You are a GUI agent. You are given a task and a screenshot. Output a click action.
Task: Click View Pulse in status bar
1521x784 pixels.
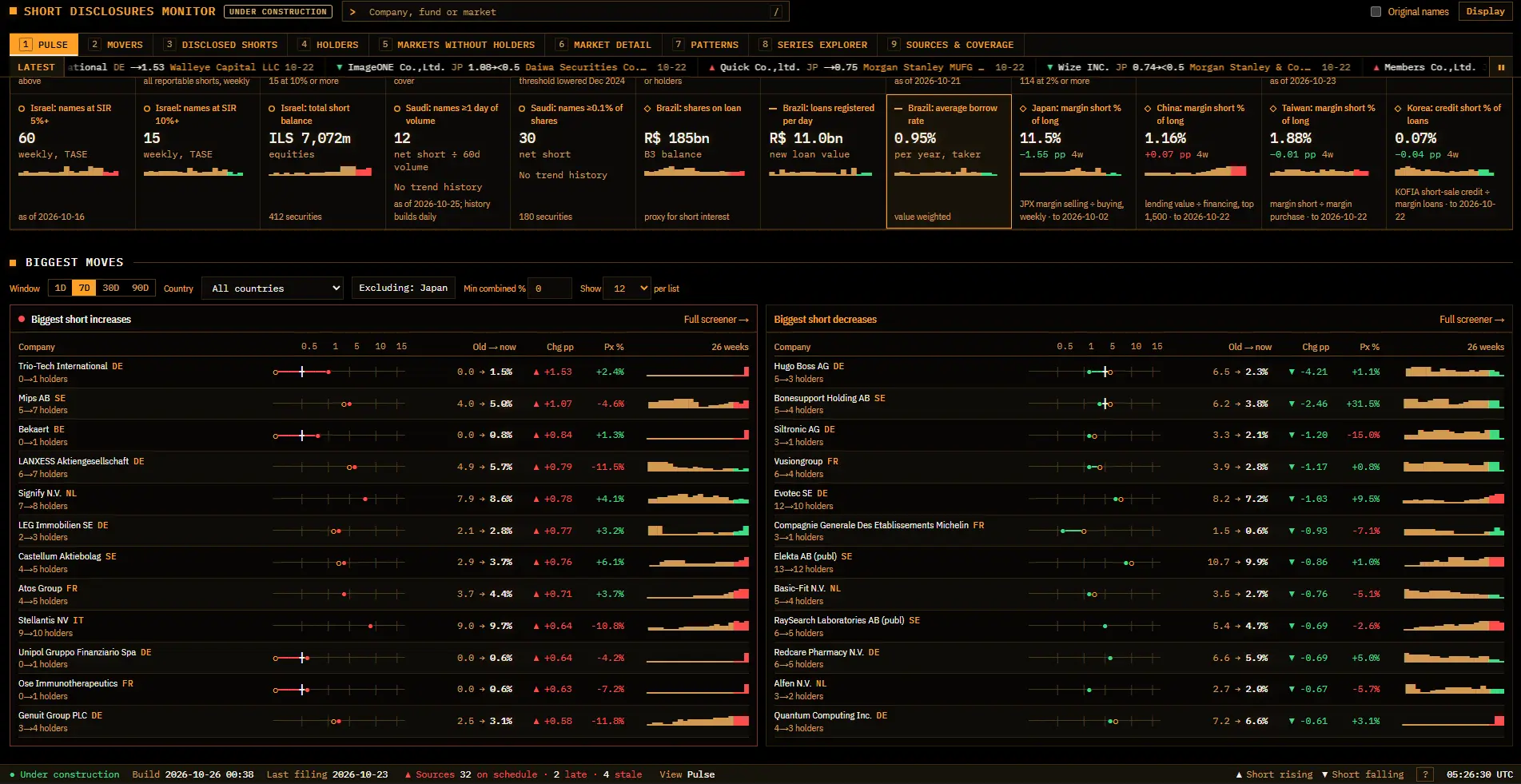tap(687, 774)
